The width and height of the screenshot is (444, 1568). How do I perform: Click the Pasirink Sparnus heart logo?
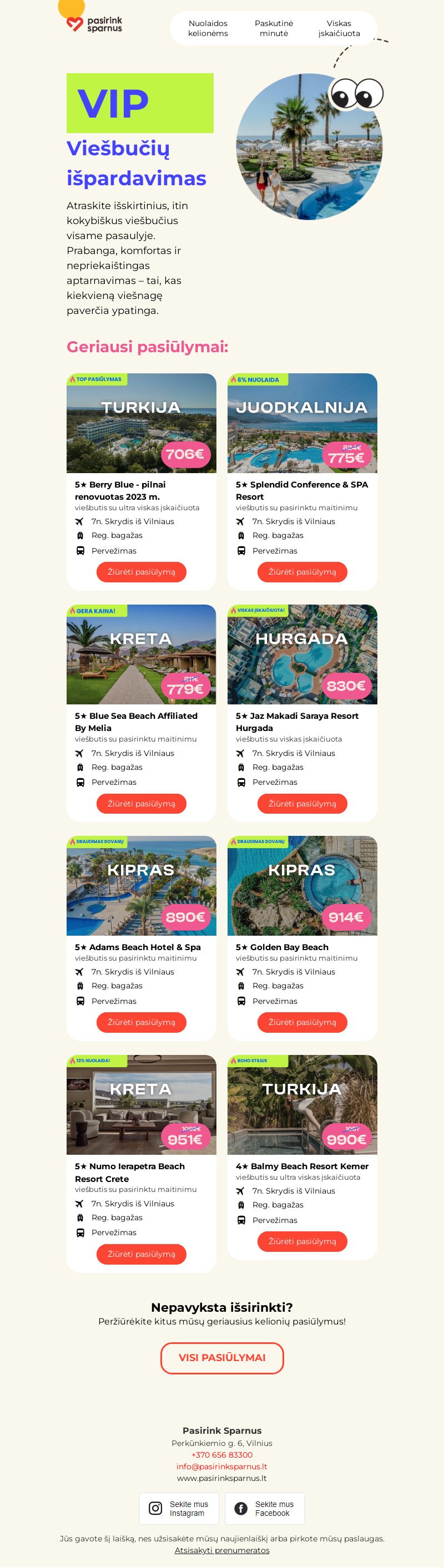click(x=94, y=24)
